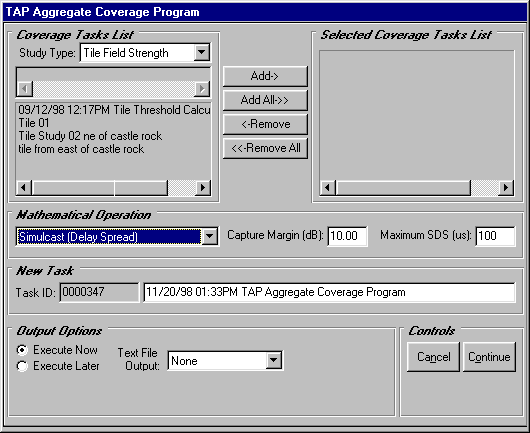The height and width of the screenshot is (433, 530).
Task: Click the Add All->> button
Action: (265, 100)
